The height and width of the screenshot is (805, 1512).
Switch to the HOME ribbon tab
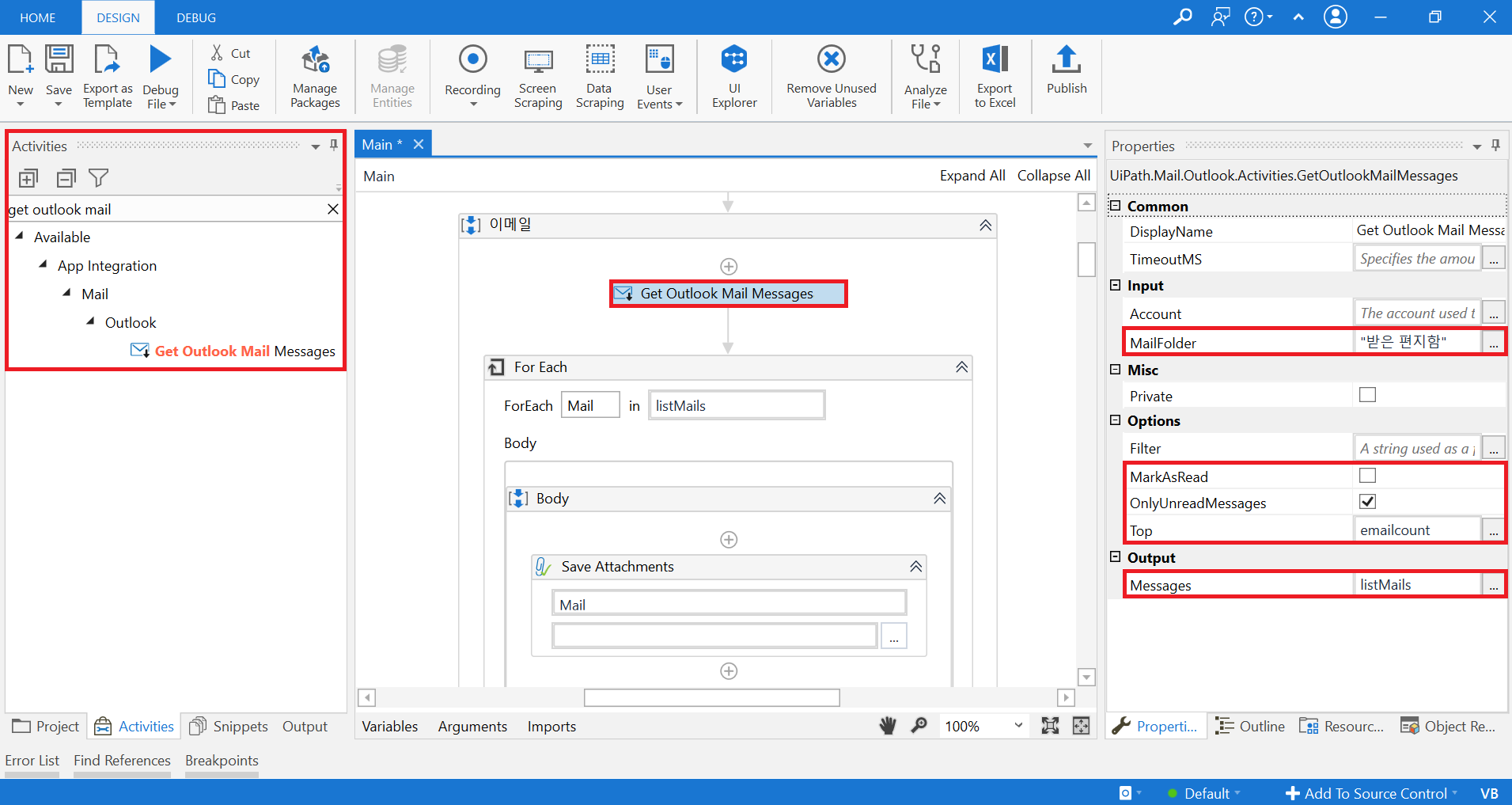[38, 17]
